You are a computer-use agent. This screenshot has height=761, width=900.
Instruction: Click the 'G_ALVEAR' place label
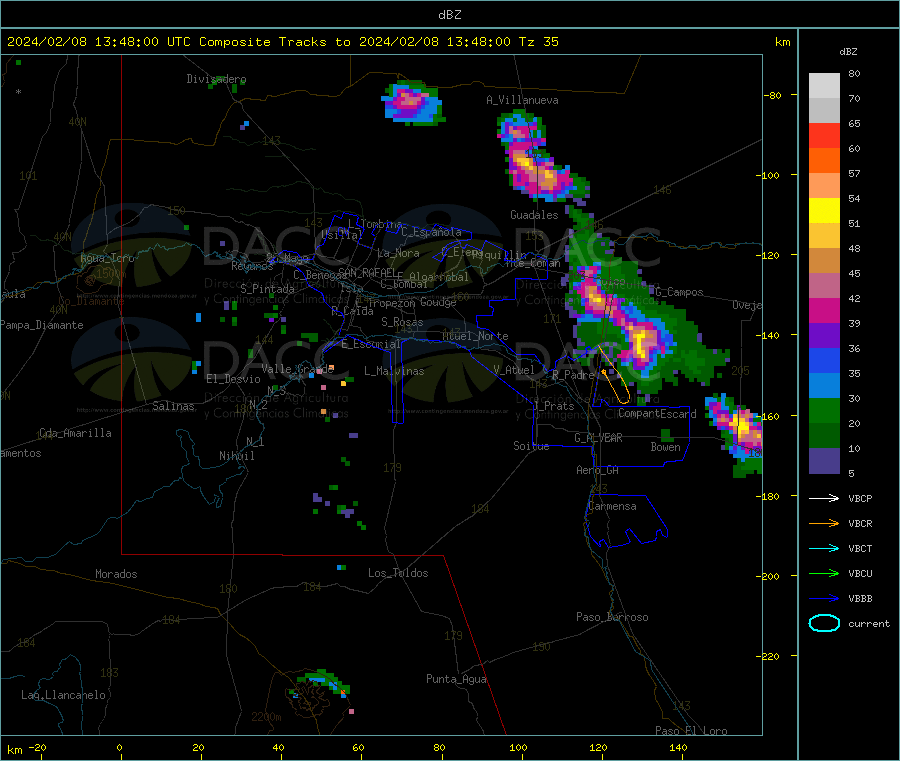point(598,438)
